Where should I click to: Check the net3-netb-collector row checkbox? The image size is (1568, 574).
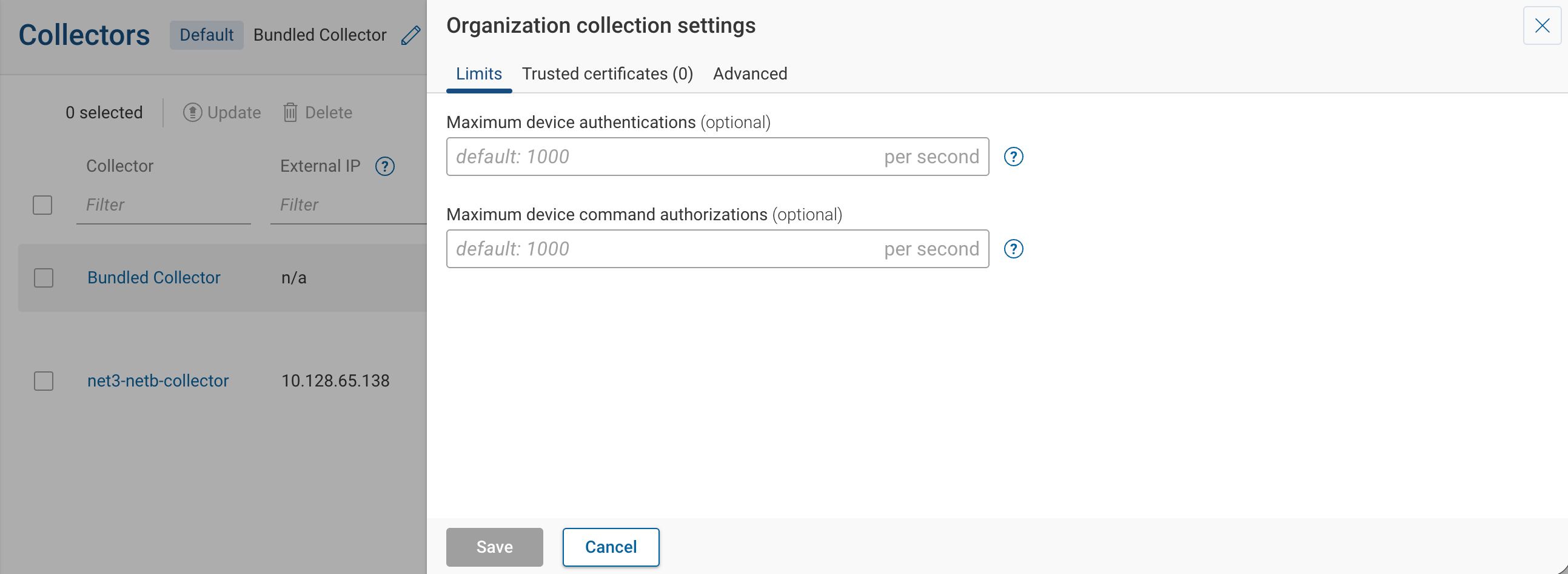click(43, 381)
